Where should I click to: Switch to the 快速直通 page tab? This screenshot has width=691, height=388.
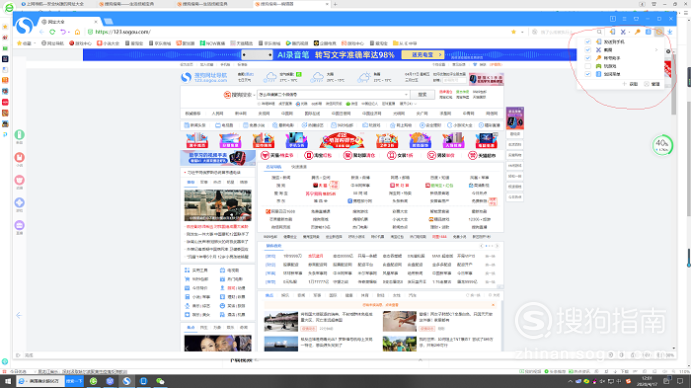(x=299, y=167)
